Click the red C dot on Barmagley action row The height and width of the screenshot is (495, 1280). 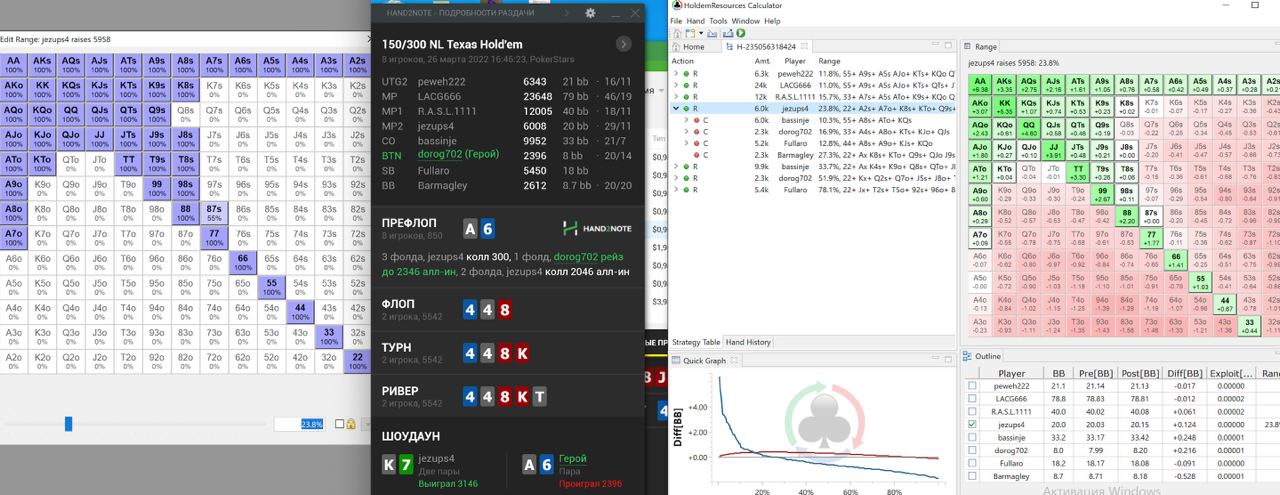tap(697, 155)
